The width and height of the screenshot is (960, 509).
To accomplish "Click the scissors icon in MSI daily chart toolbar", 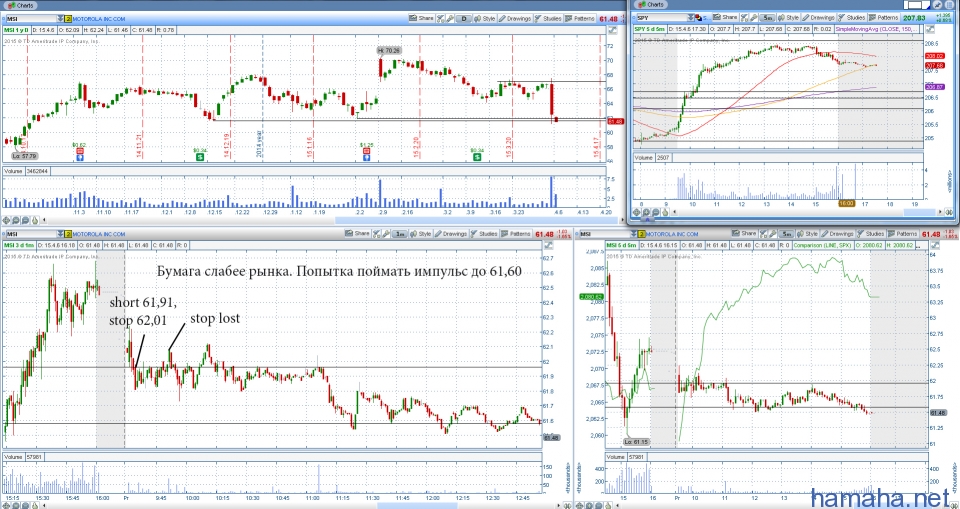I will [440, 18].
